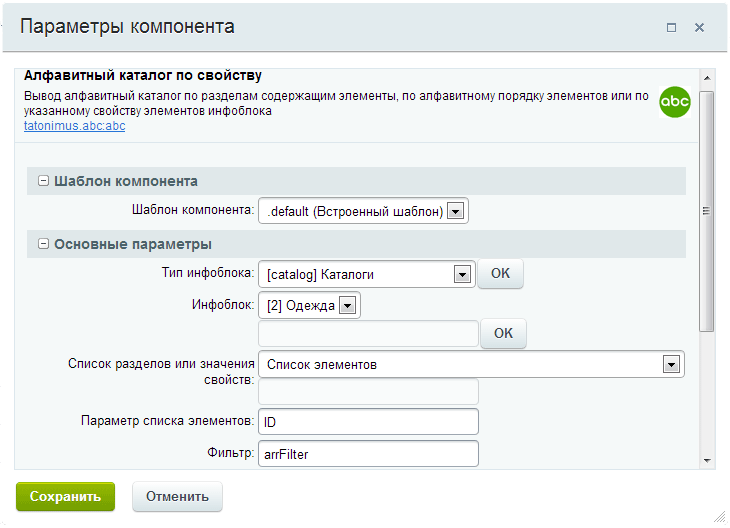730x528 pixels.
Task: Open the Список элементов dropdown
Action: (671, 365)
